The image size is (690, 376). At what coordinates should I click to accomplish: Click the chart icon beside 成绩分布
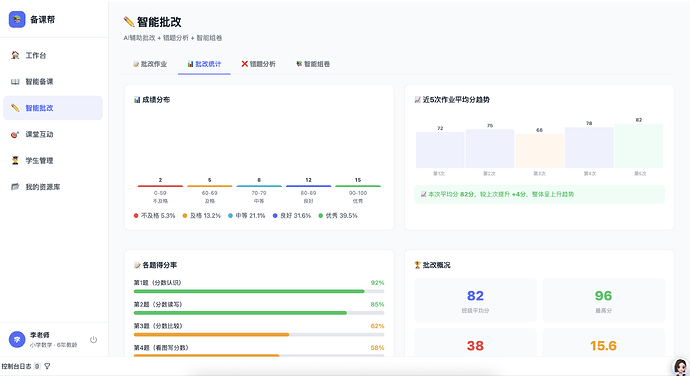tap(137, 100)
